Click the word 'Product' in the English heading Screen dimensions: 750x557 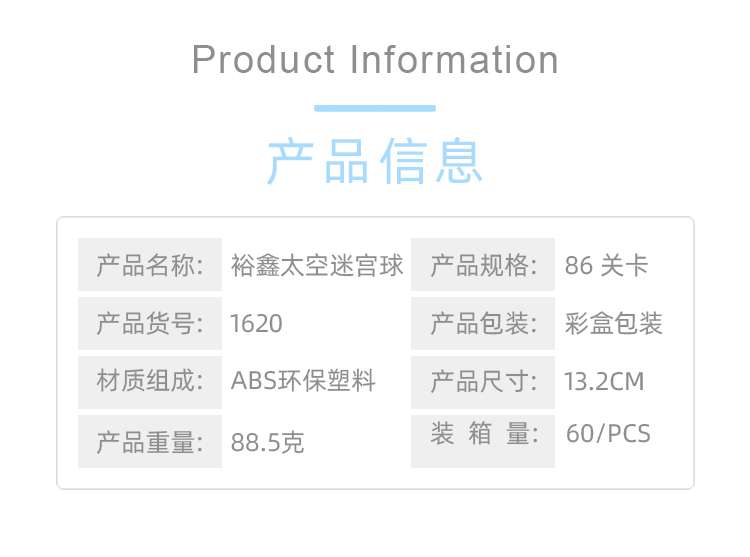(263, 61)
